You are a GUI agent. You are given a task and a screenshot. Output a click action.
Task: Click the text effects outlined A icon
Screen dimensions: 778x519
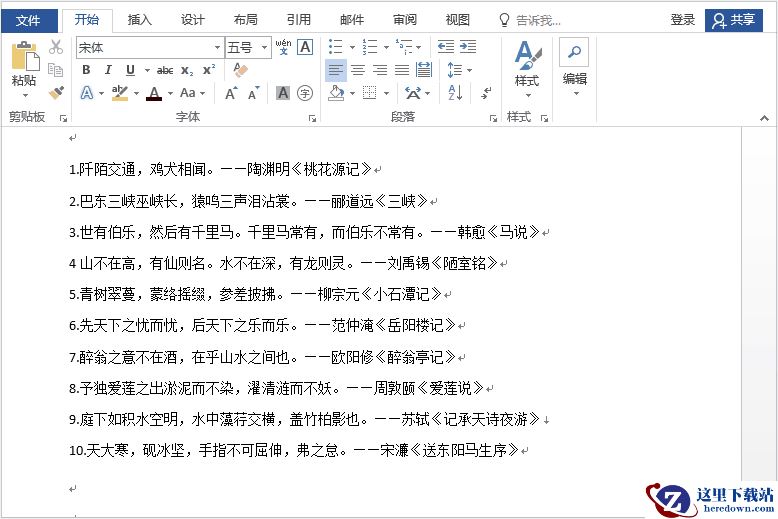[x=87, y=93]
